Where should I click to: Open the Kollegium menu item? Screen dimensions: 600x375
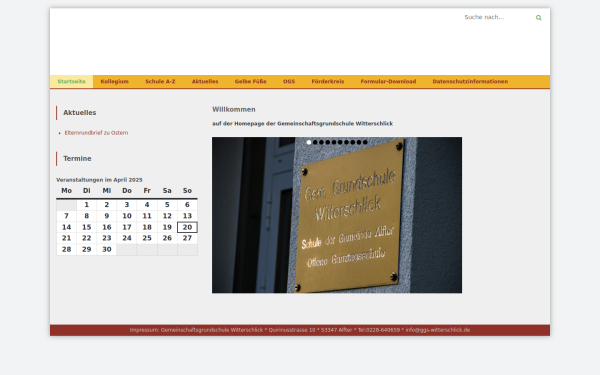(x=114, y=82)
